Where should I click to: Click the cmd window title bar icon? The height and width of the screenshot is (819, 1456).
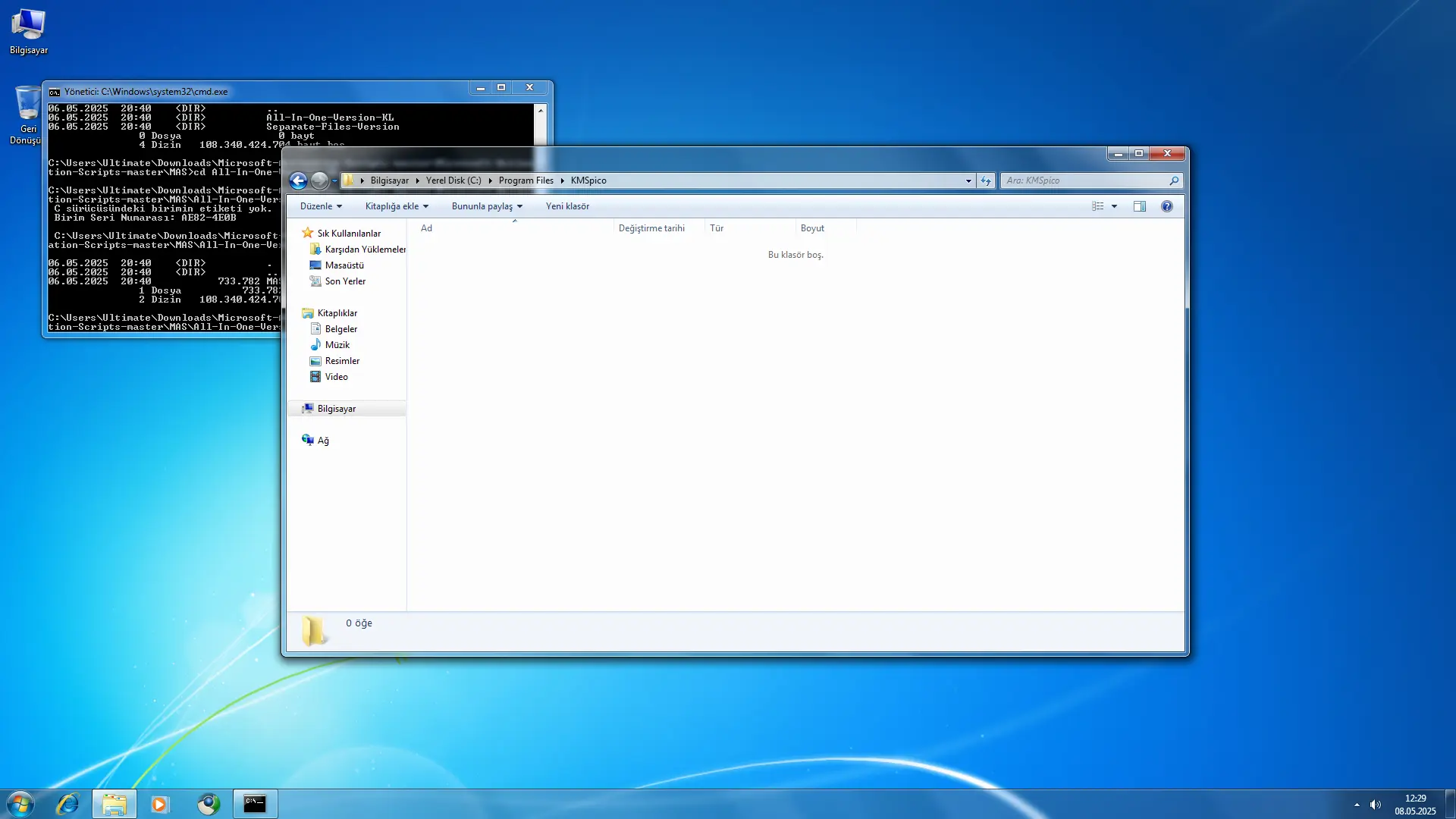point(54,92)
